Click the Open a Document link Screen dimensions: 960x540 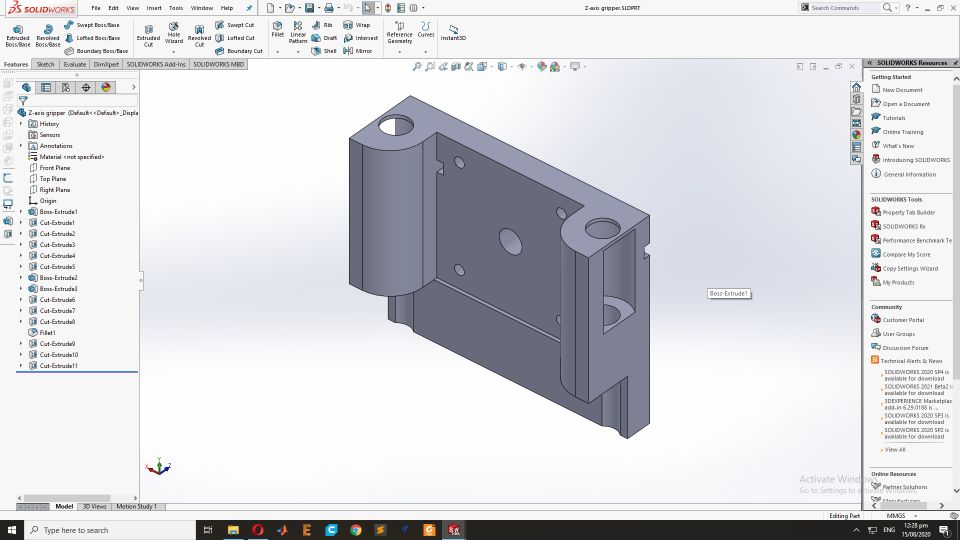[906, 104]
